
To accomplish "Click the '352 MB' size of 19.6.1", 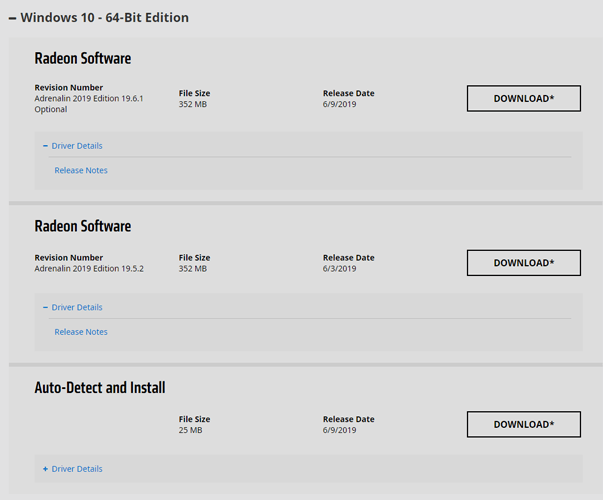I will 193,104.
